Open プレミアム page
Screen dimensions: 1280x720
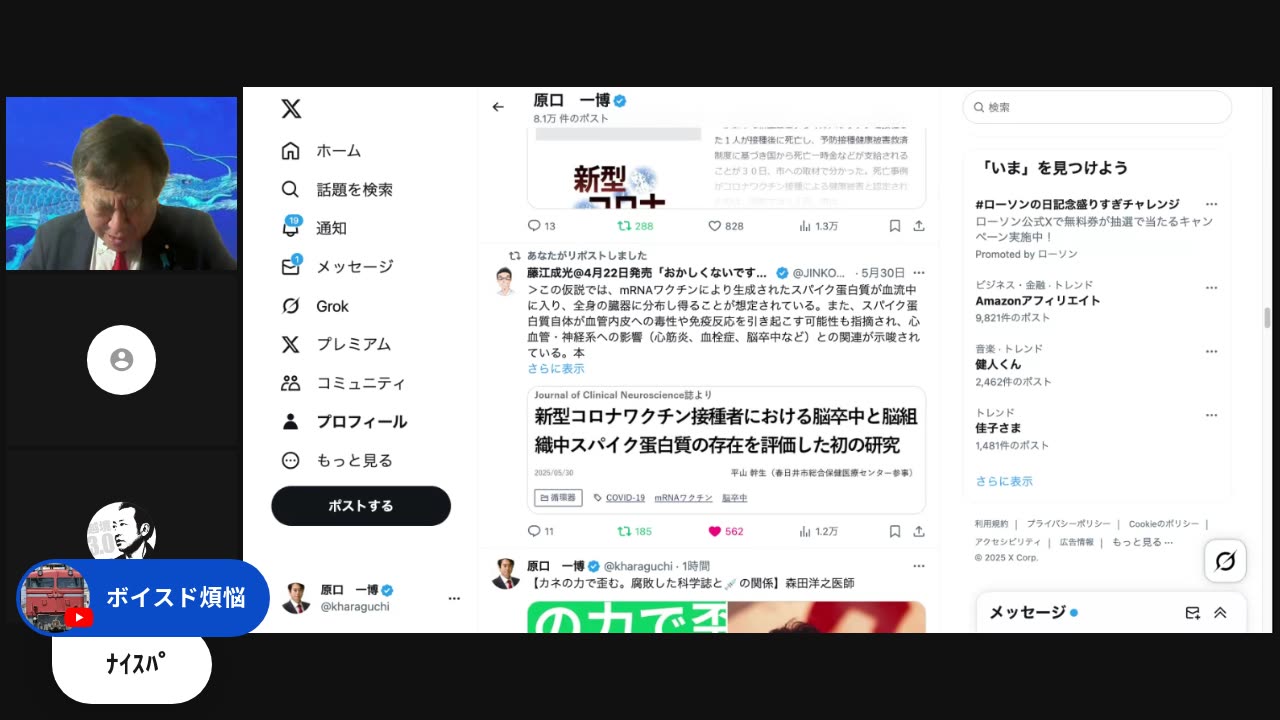337,344
